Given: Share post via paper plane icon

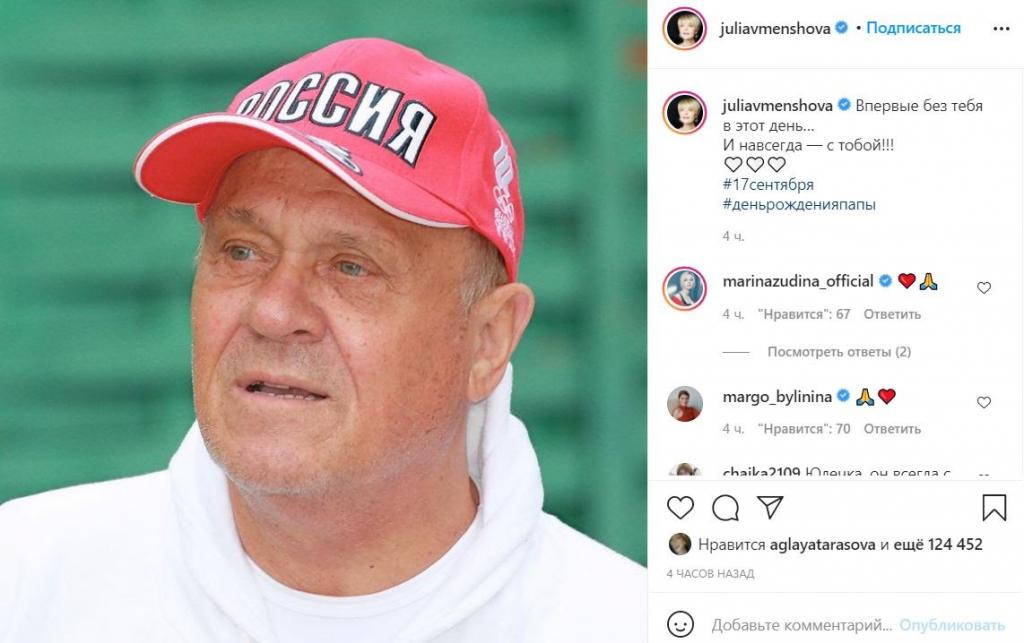Looking at the screenshot, I should pos(770,507).
